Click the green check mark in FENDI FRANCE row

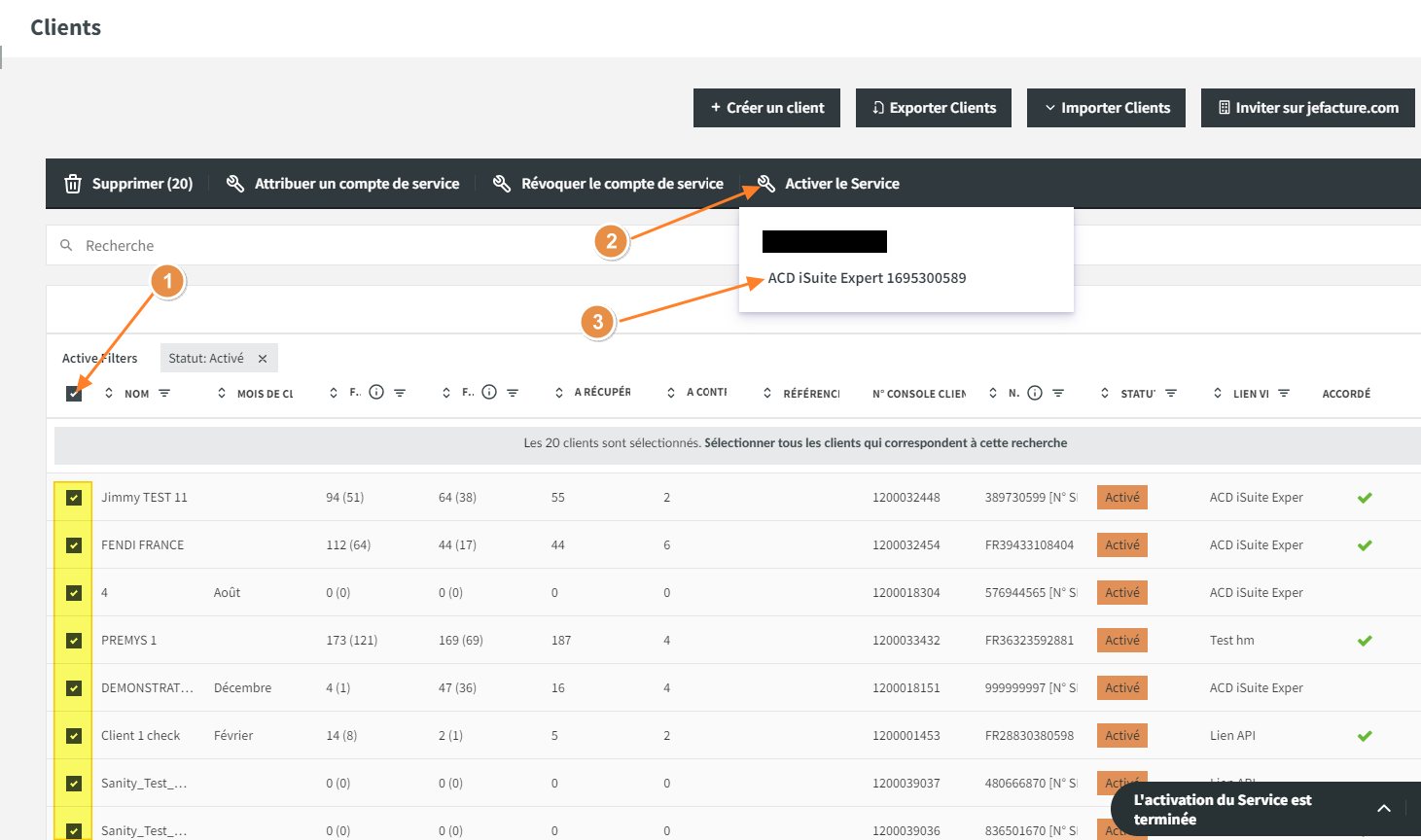pyautogui.click(x=1365, y=545)
